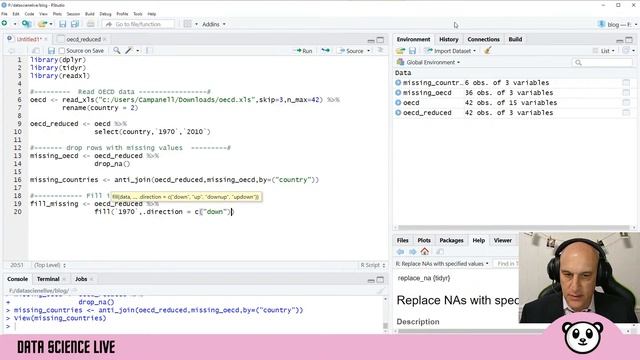Tick the checkbox for missing_oecd data row

[626, 93]
